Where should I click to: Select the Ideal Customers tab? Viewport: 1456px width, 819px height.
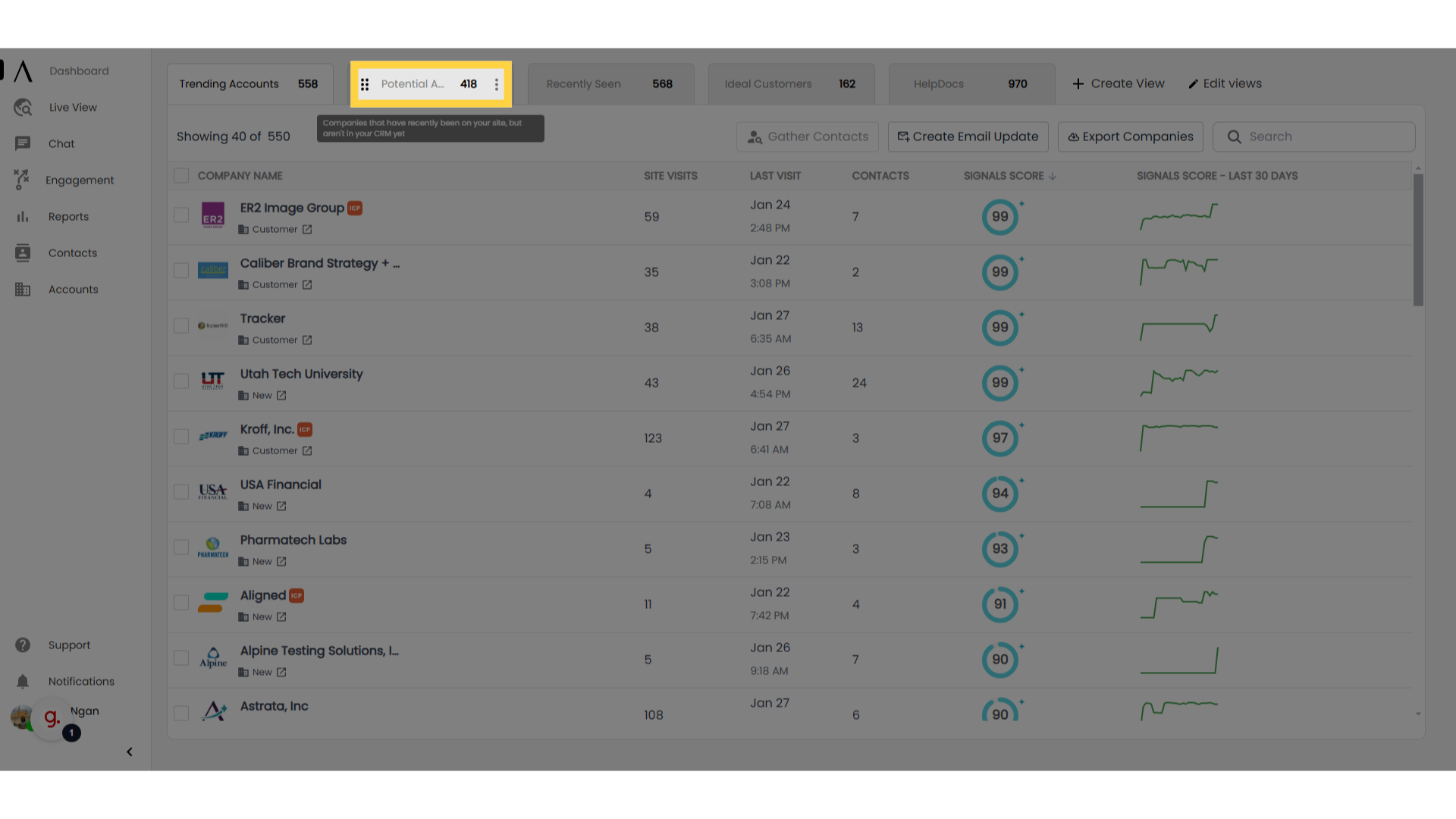[792, 83]
